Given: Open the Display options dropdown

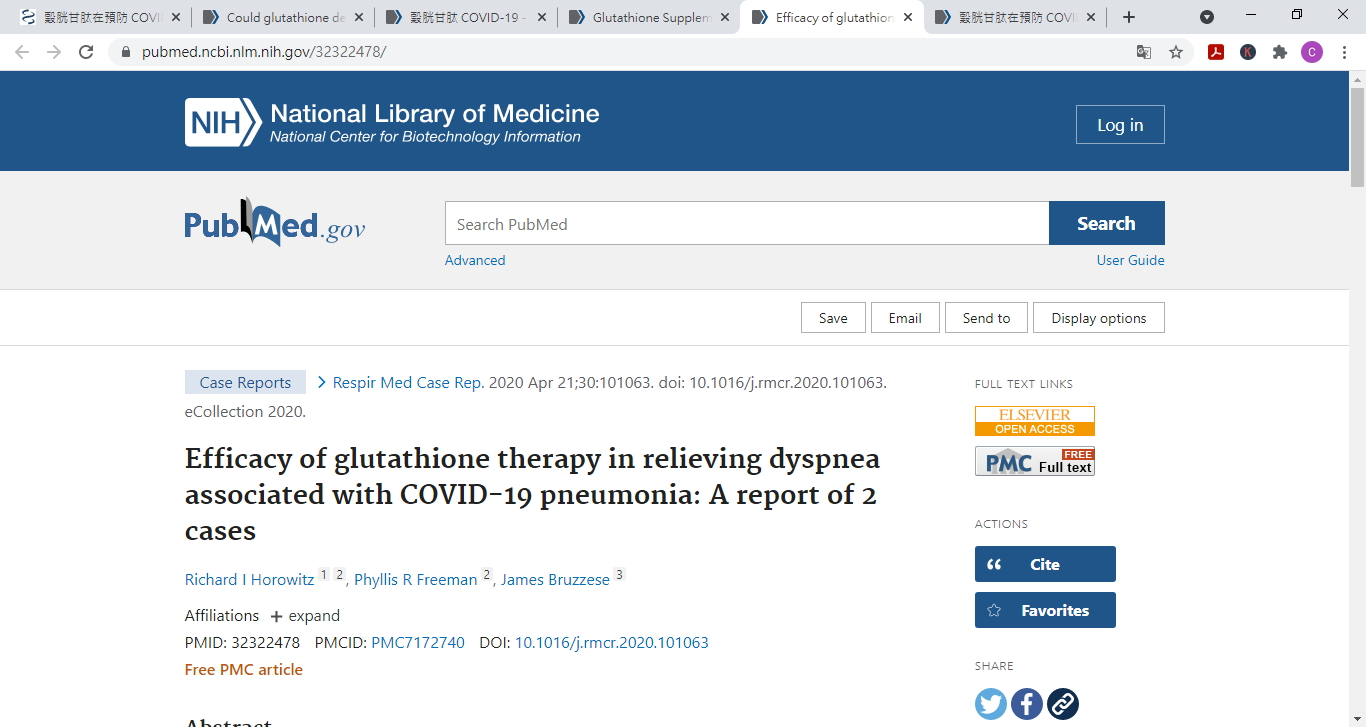Looking at the screenshot, I should point(1098,318).
